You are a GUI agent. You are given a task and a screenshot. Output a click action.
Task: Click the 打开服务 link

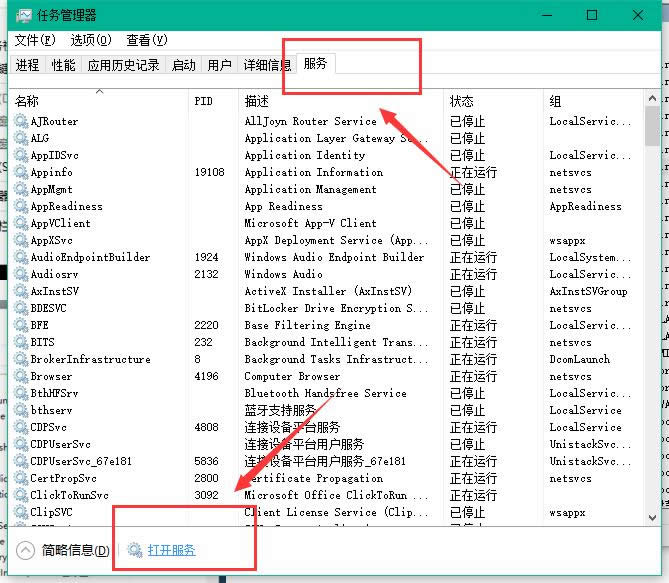point(171,550)
